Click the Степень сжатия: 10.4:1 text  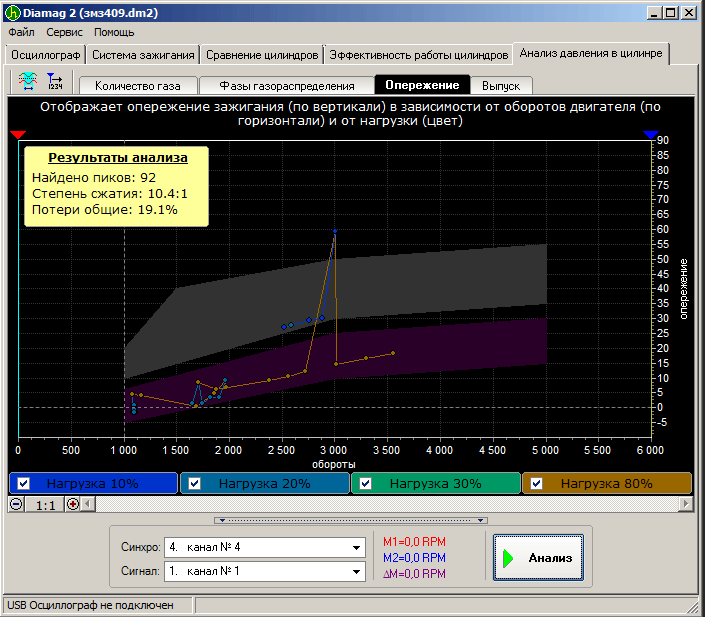(x=110, y=194)
